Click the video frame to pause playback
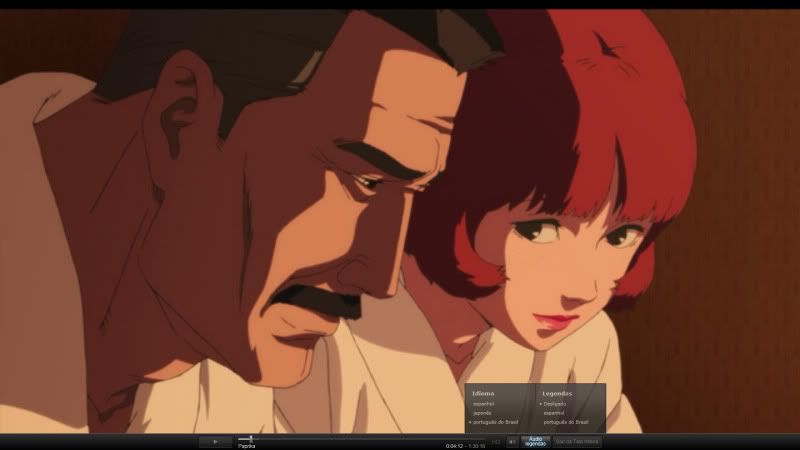800x450 pixels. tap(400, 200)
